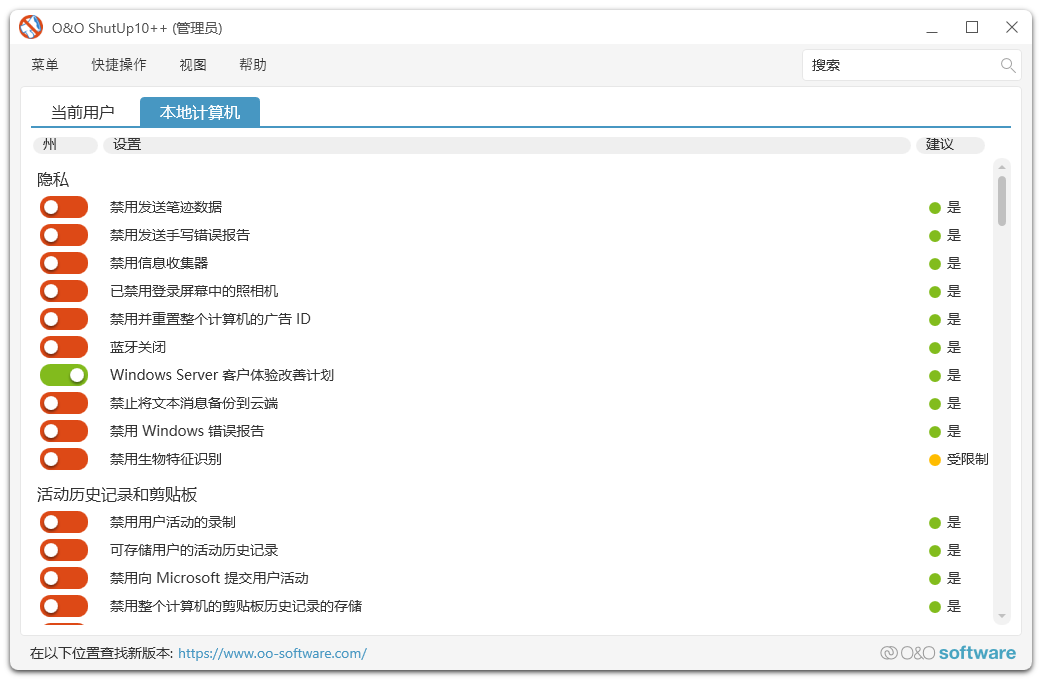
Task: Enable the 禁用发送笔迹数据 toggle
Action: 64,208
